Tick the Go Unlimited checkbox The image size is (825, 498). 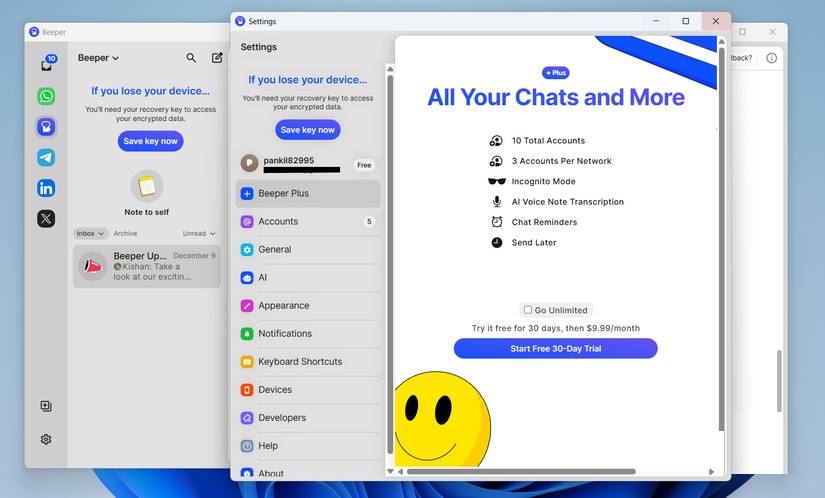(528, 310)
